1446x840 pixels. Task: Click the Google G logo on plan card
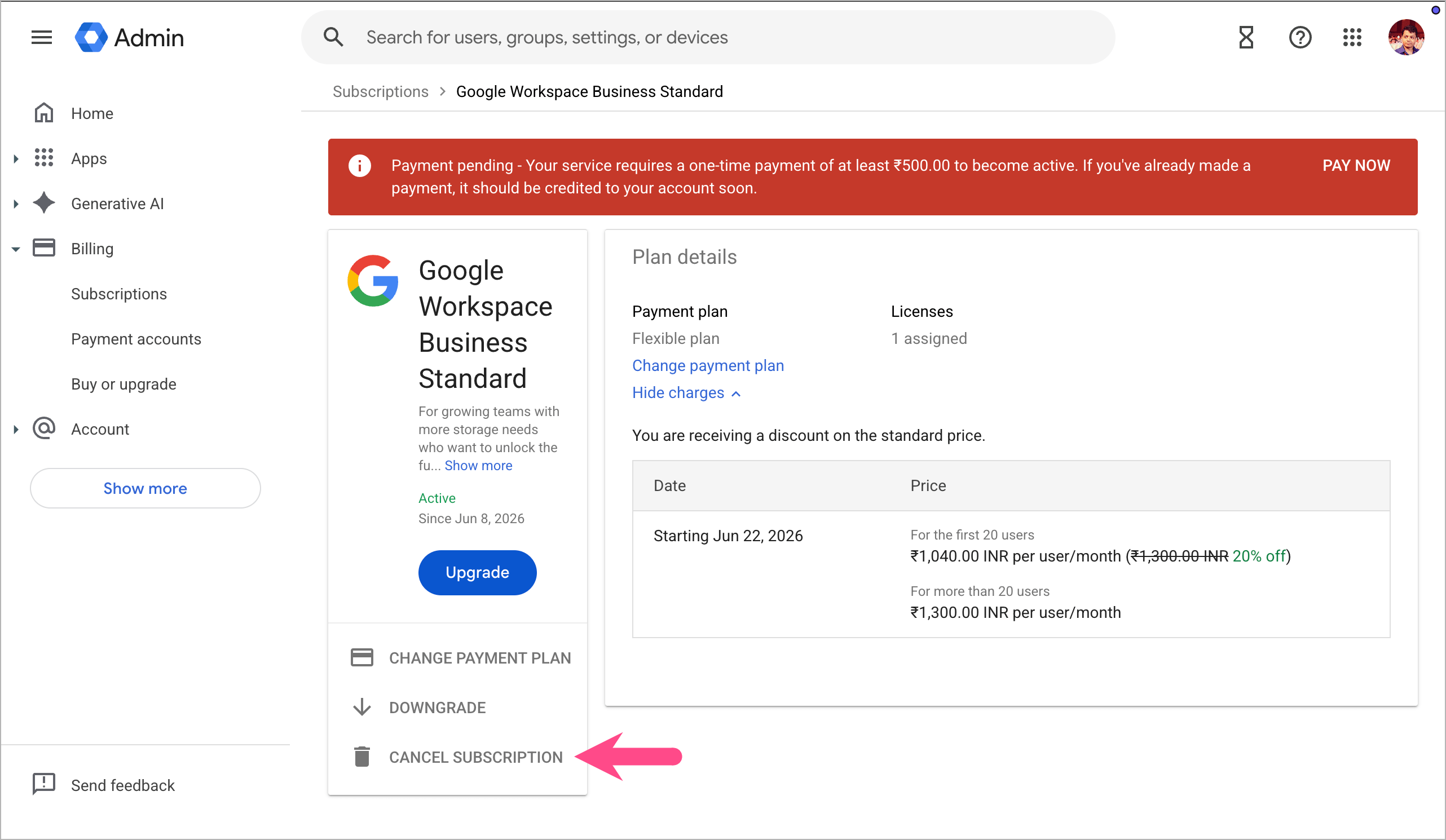(373, 281)
